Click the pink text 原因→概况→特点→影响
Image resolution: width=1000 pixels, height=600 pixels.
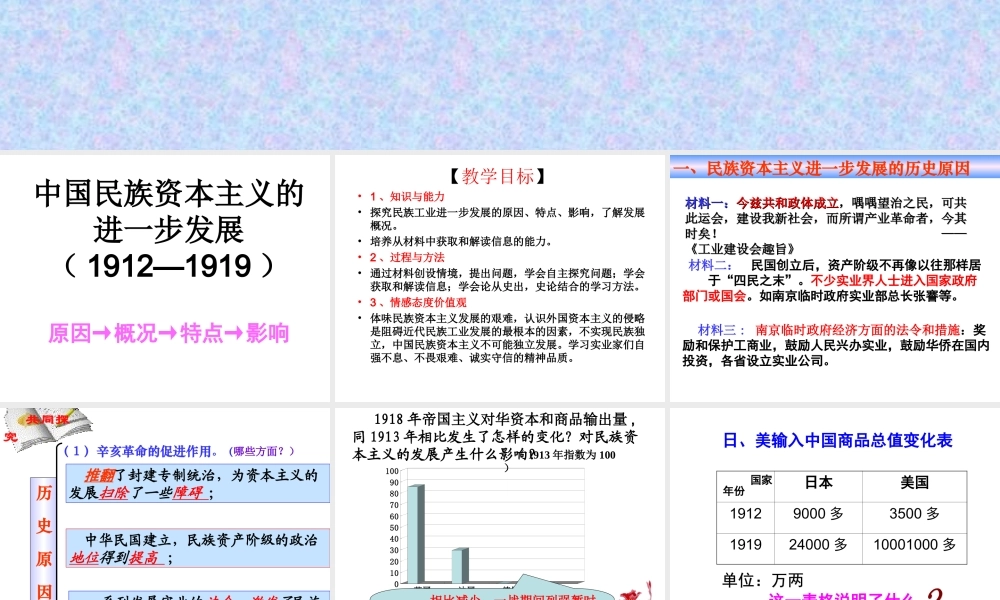coord(169,333)
